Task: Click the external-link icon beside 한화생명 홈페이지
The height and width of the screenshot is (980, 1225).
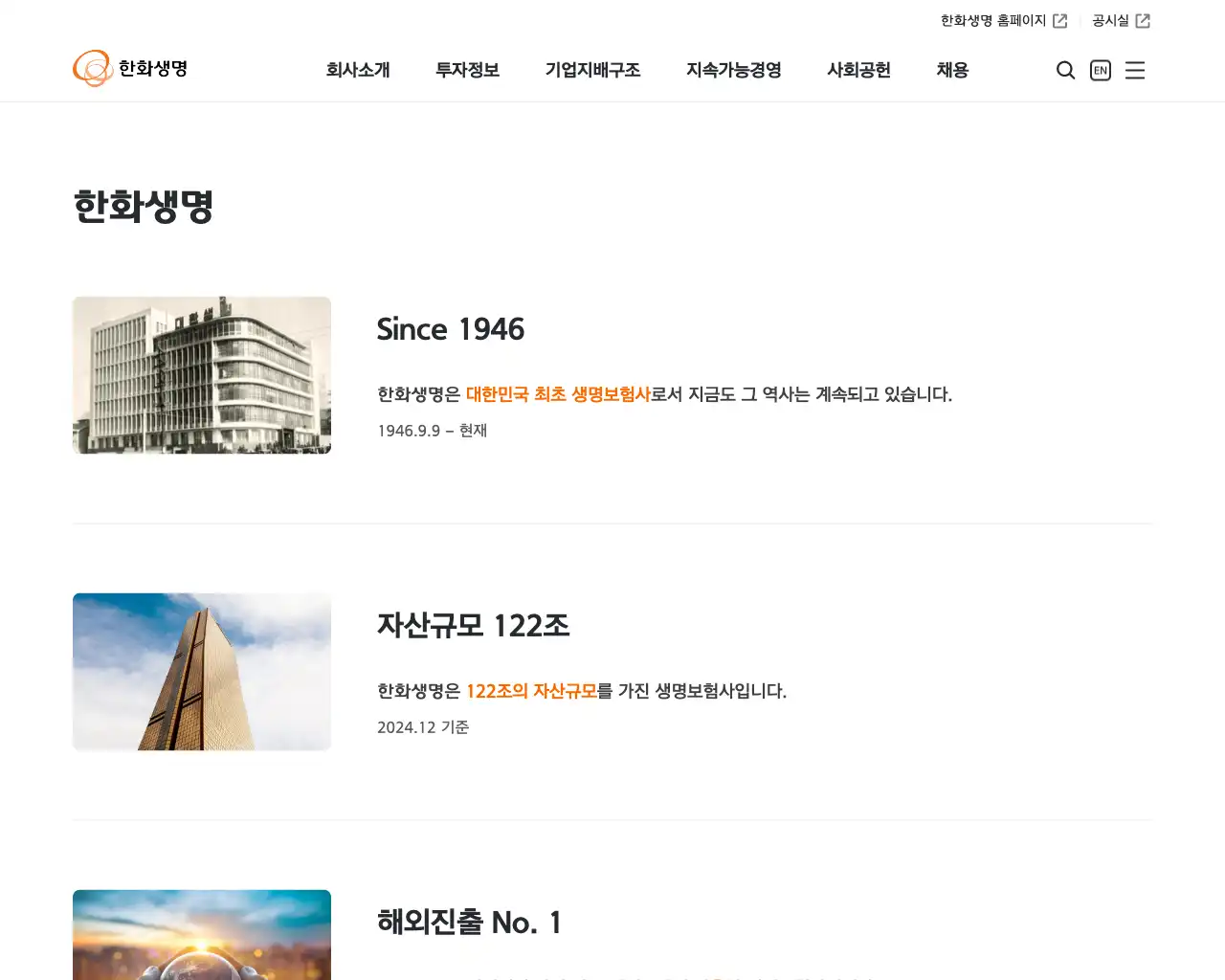Action: [x=1060, y=19]
